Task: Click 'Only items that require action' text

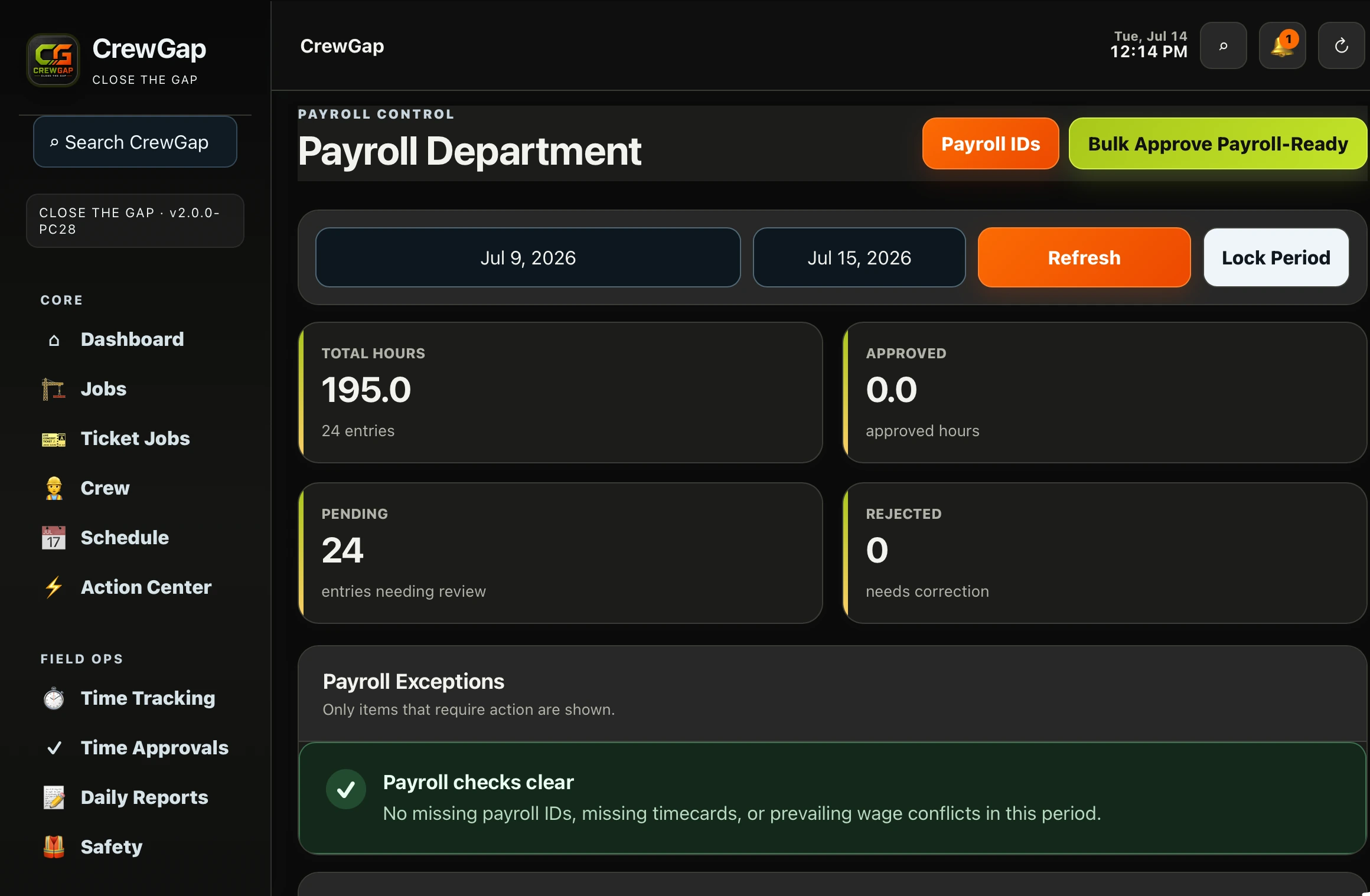Action: pos(468,709)
